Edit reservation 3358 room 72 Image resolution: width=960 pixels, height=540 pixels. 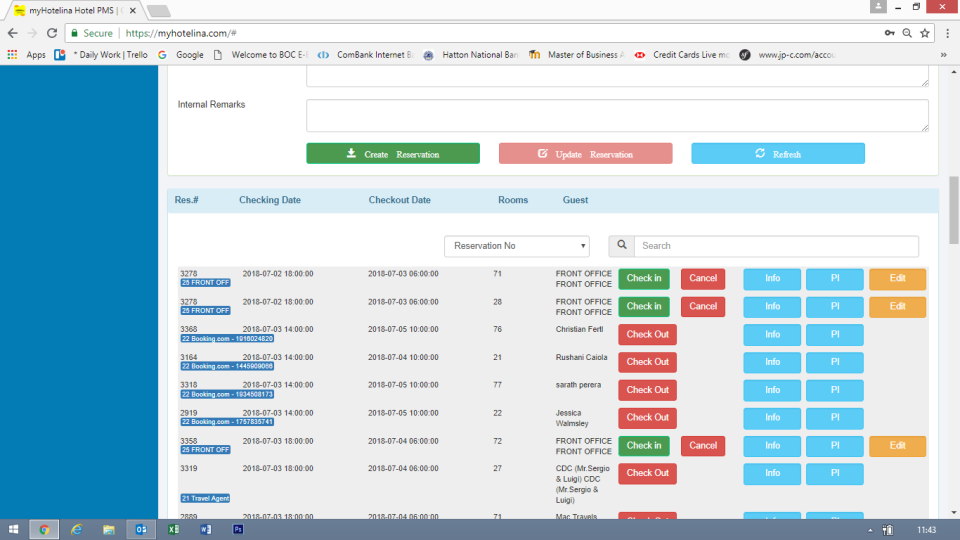[898, 446]
